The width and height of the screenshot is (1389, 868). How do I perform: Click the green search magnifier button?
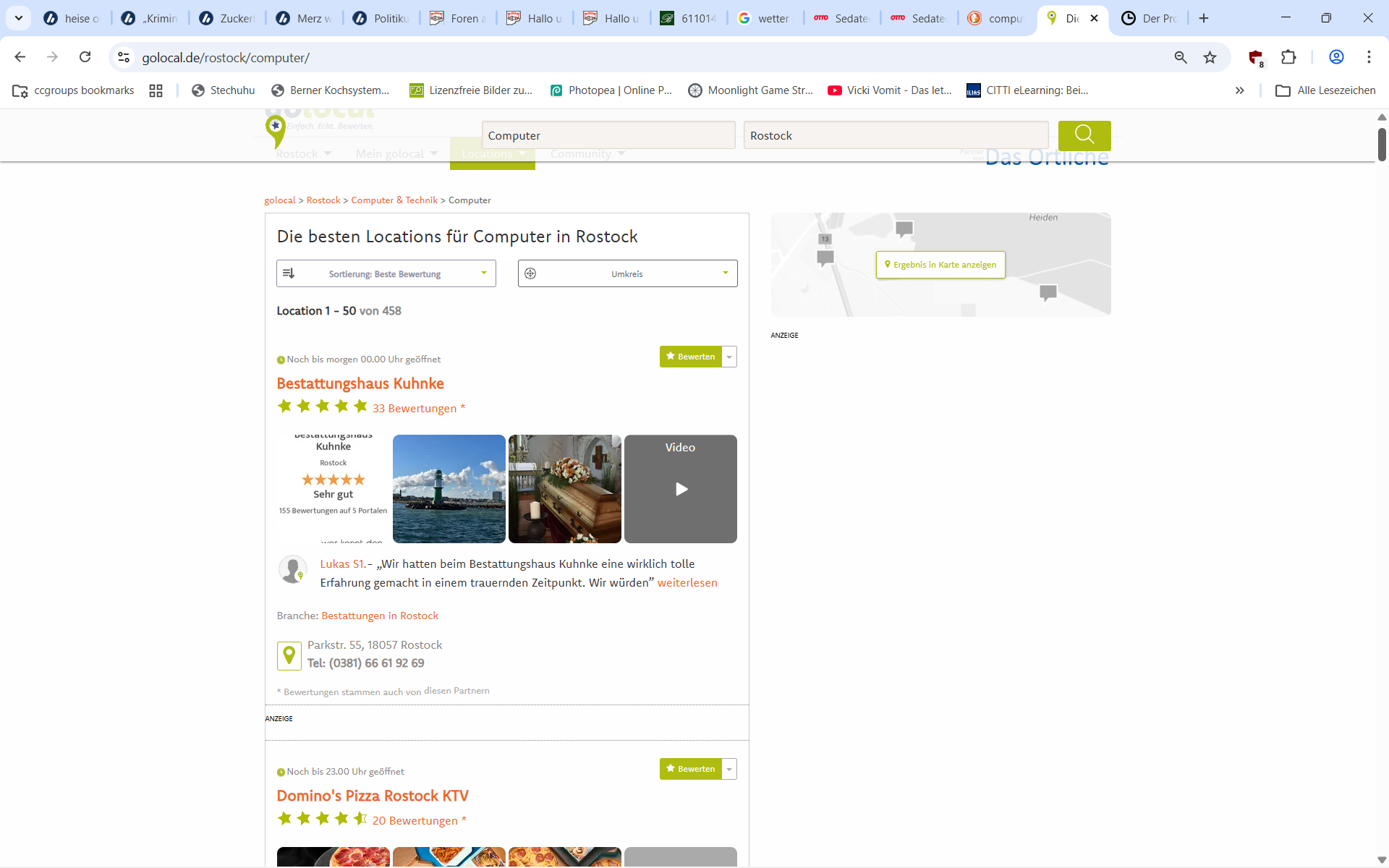[x=1084, y=135]
